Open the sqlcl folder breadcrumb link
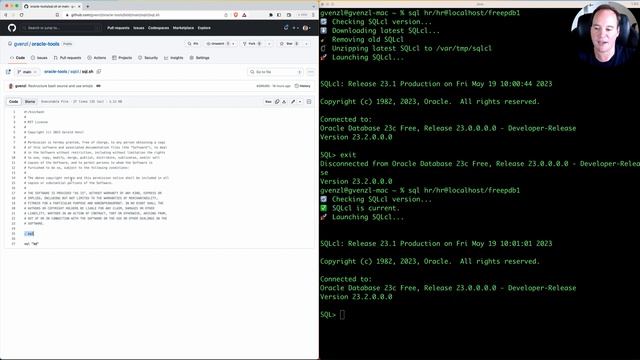The height and width of the screenshot is (360, 640). pos(74,71)
